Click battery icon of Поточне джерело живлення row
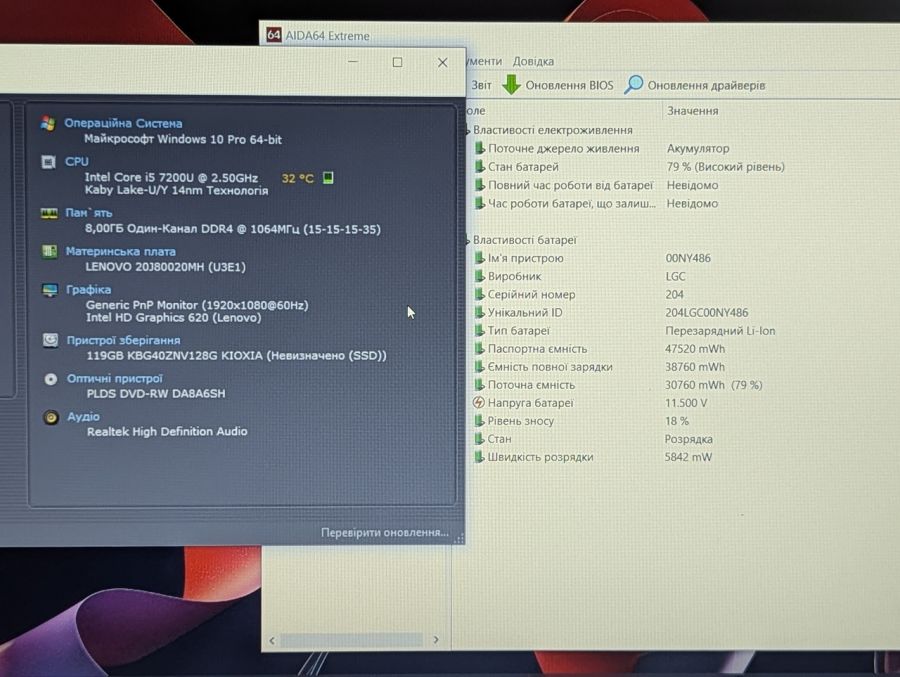This screenshot has width=900, height=677. point(479,149)
